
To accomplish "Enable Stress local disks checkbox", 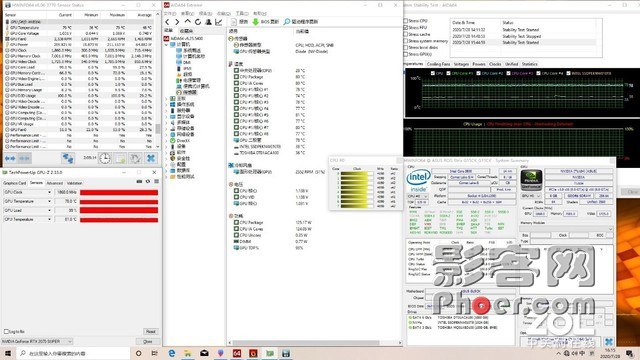I will point(406,47).
